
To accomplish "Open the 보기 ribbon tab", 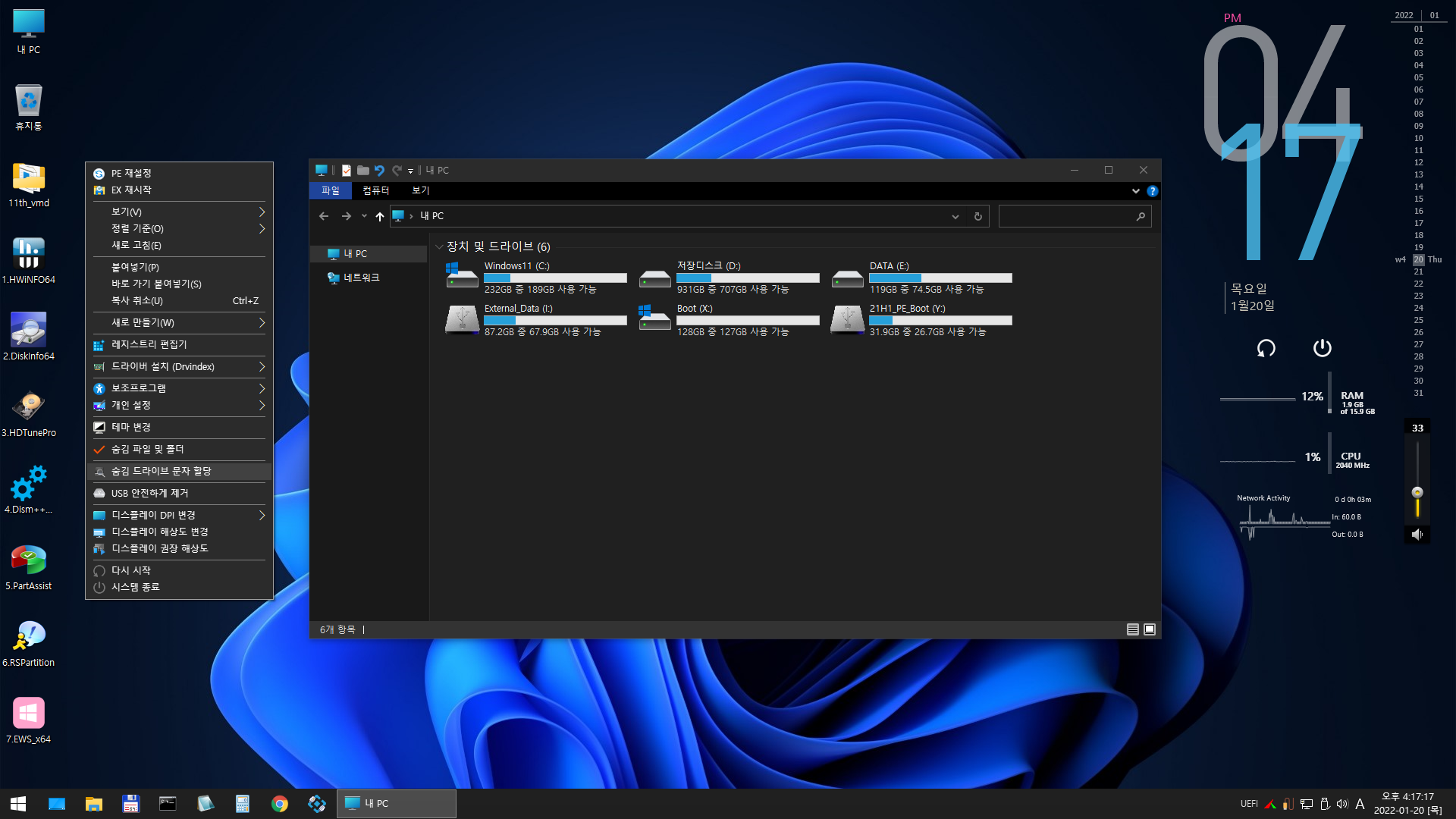I will [x=421, y=191].
